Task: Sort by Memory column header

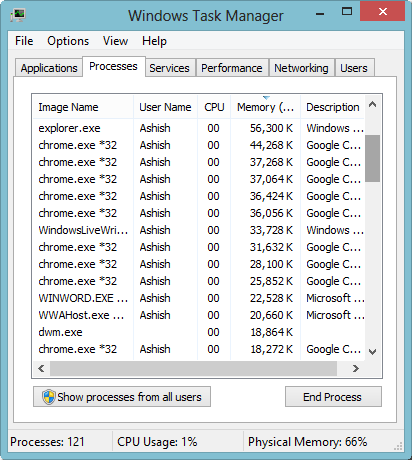Action: tap(265, 107)
